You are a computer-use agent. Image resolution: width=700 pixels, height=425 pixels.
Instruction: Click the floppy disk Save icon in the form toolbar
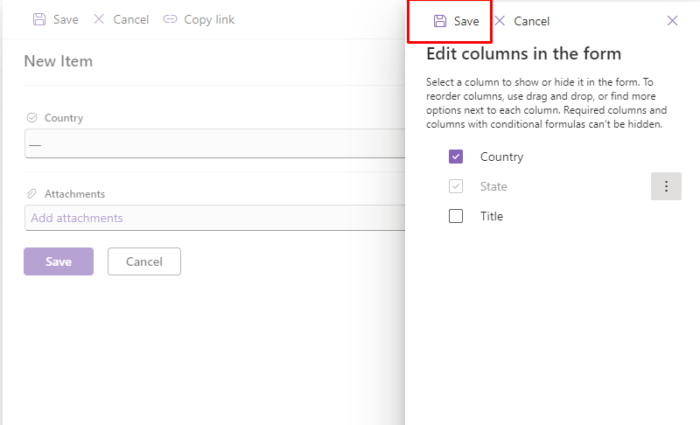39,19
